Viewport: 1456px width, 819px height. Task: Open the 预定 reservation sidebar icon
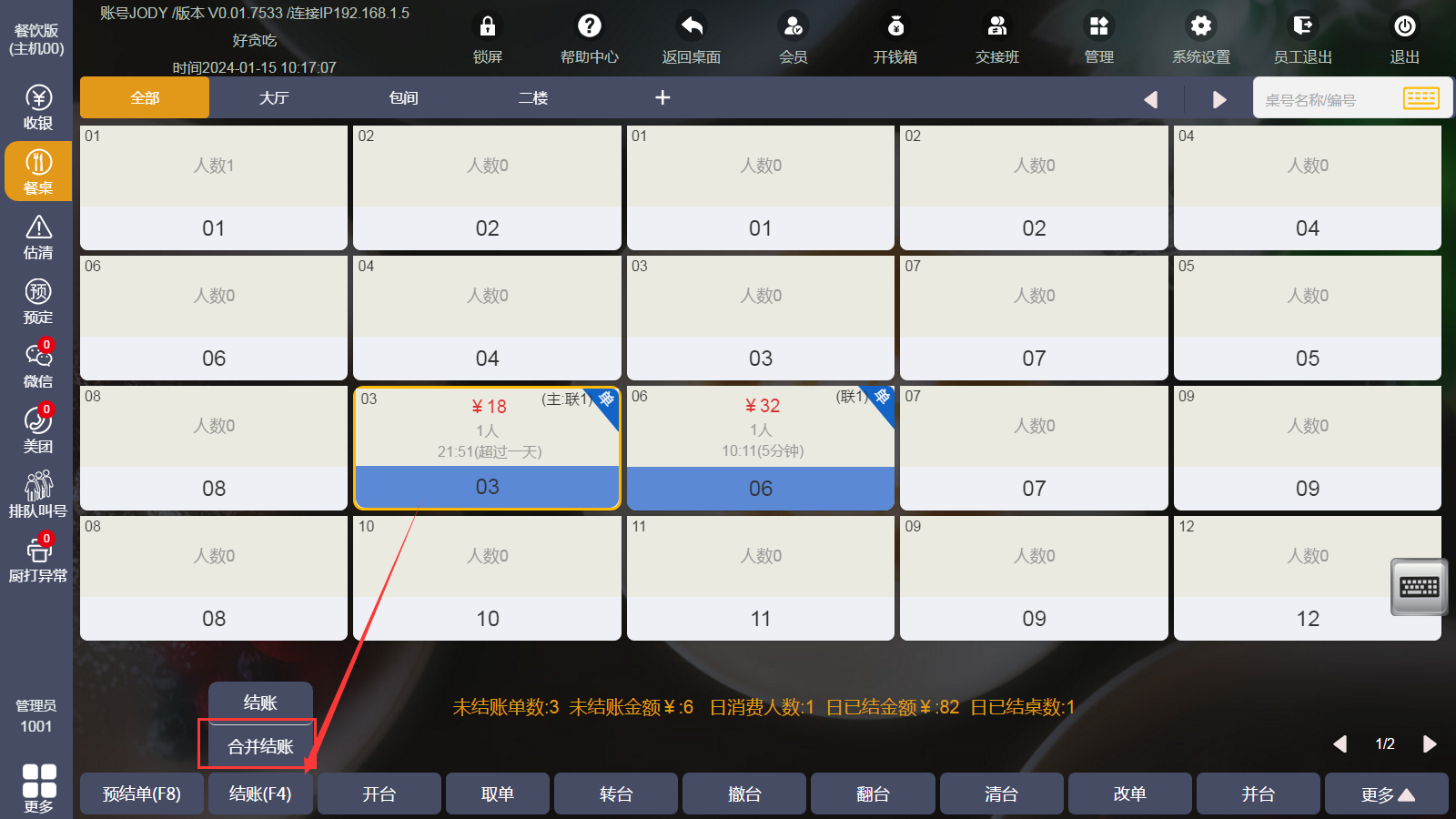coord(37,301)
